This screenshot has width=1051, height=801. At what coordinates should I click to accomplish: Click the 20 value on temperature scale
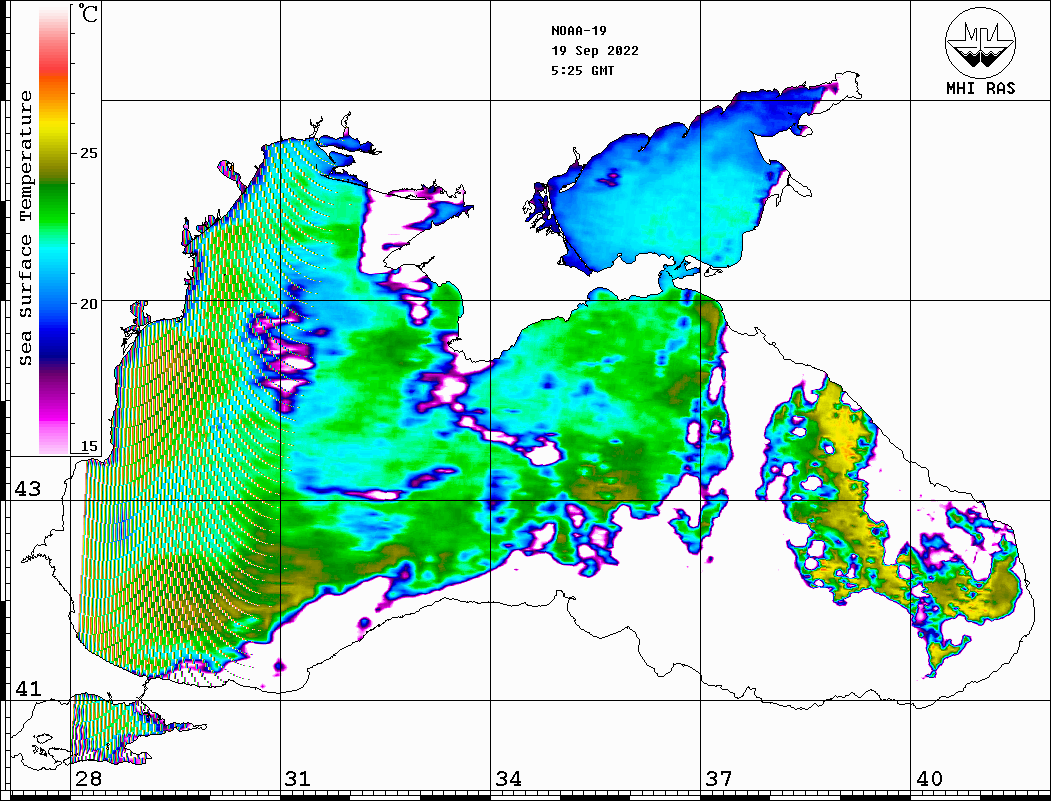coord(88,304)
